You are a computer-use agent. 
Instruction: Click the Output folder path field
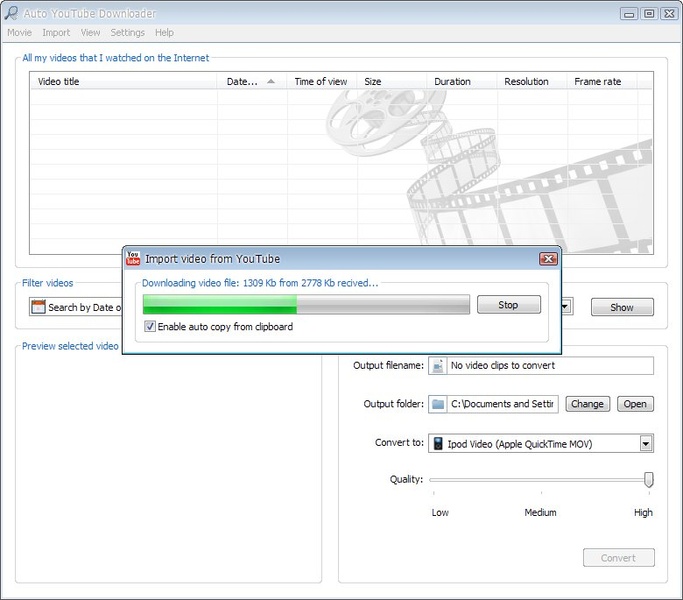point(503,404)
